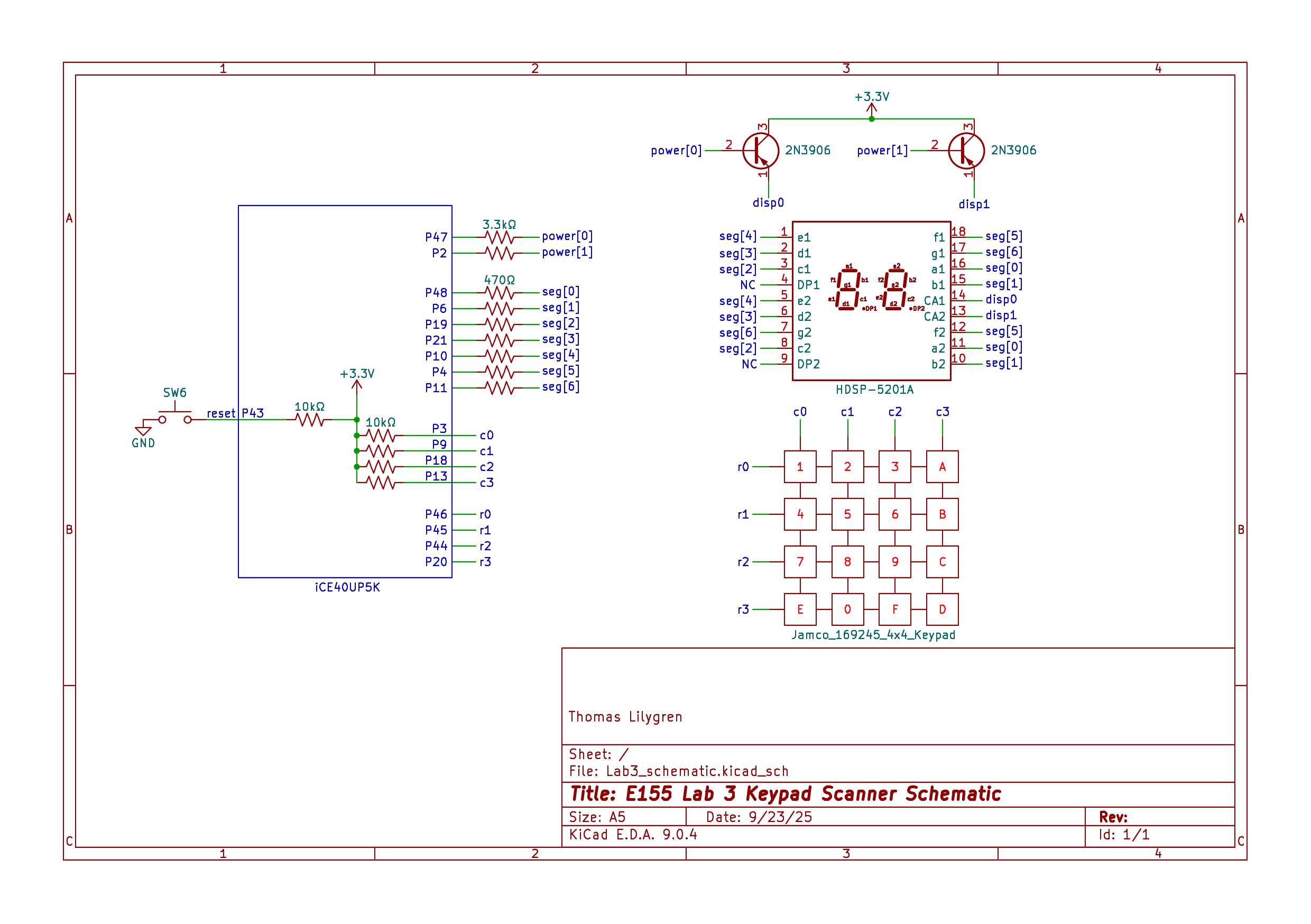
Task: Click keypad button labeled A
Action: coord(942,467)
